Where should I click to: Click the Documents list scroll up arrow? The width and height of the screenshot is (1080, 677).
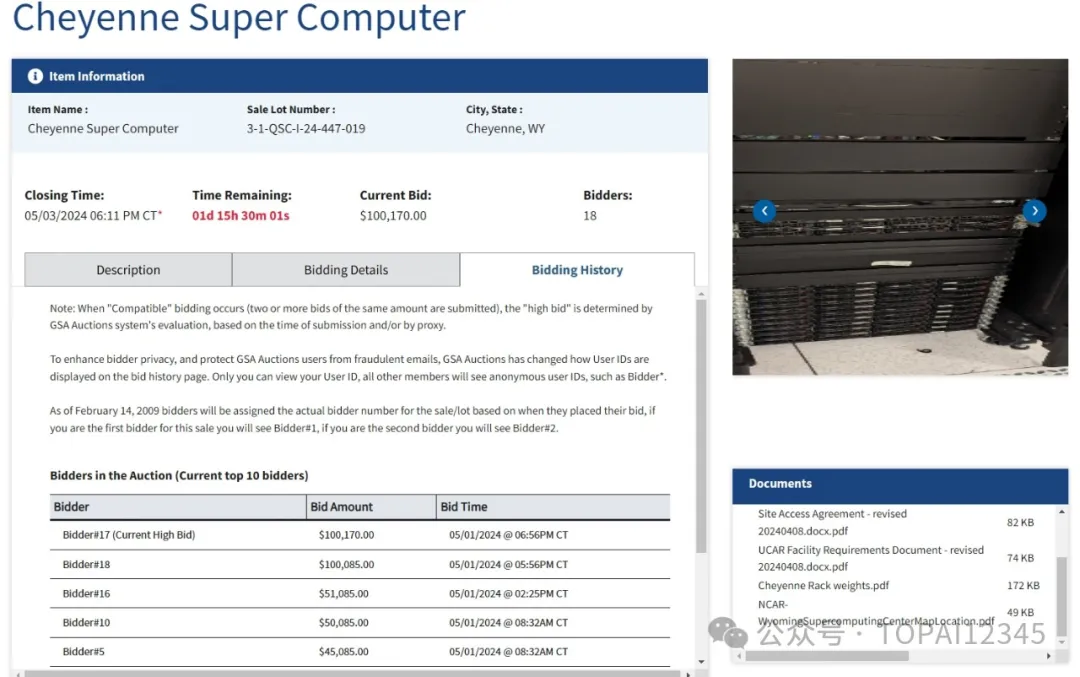pos(1061,512)
